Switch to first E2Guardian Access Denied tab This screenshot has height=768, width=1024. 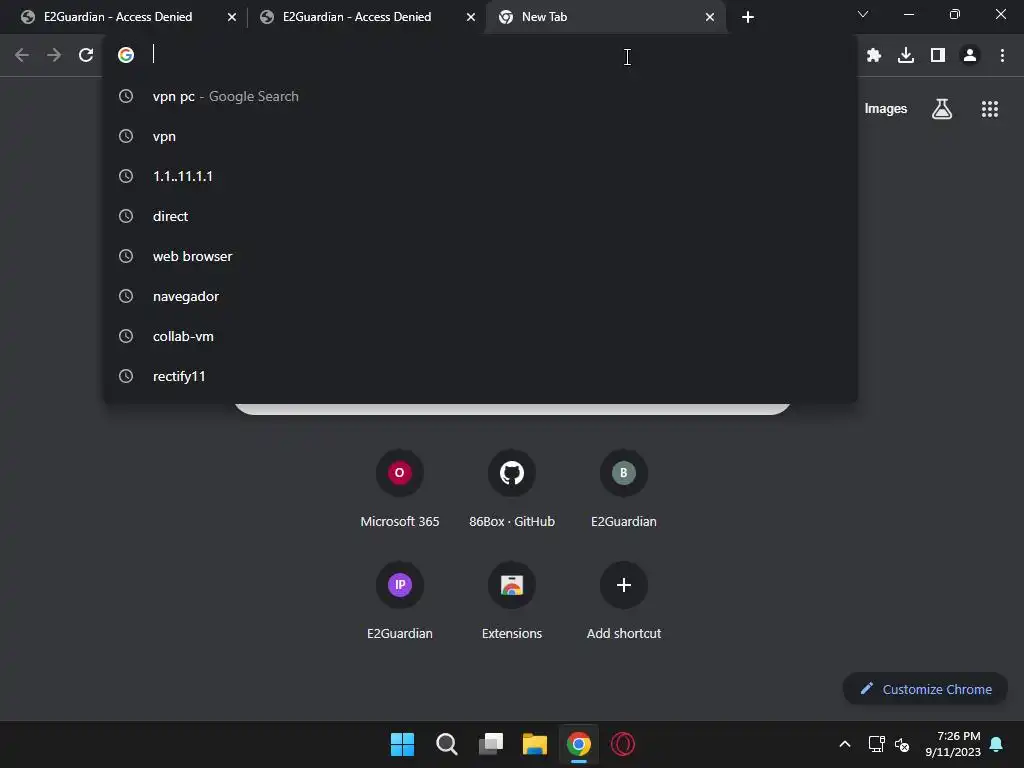click(118, 17)
